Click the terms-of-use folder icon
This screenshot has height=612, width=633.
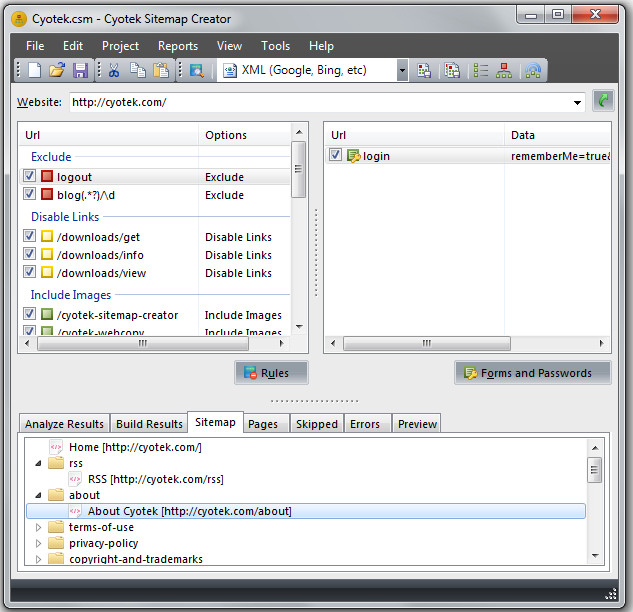click(x=56, y=527)
